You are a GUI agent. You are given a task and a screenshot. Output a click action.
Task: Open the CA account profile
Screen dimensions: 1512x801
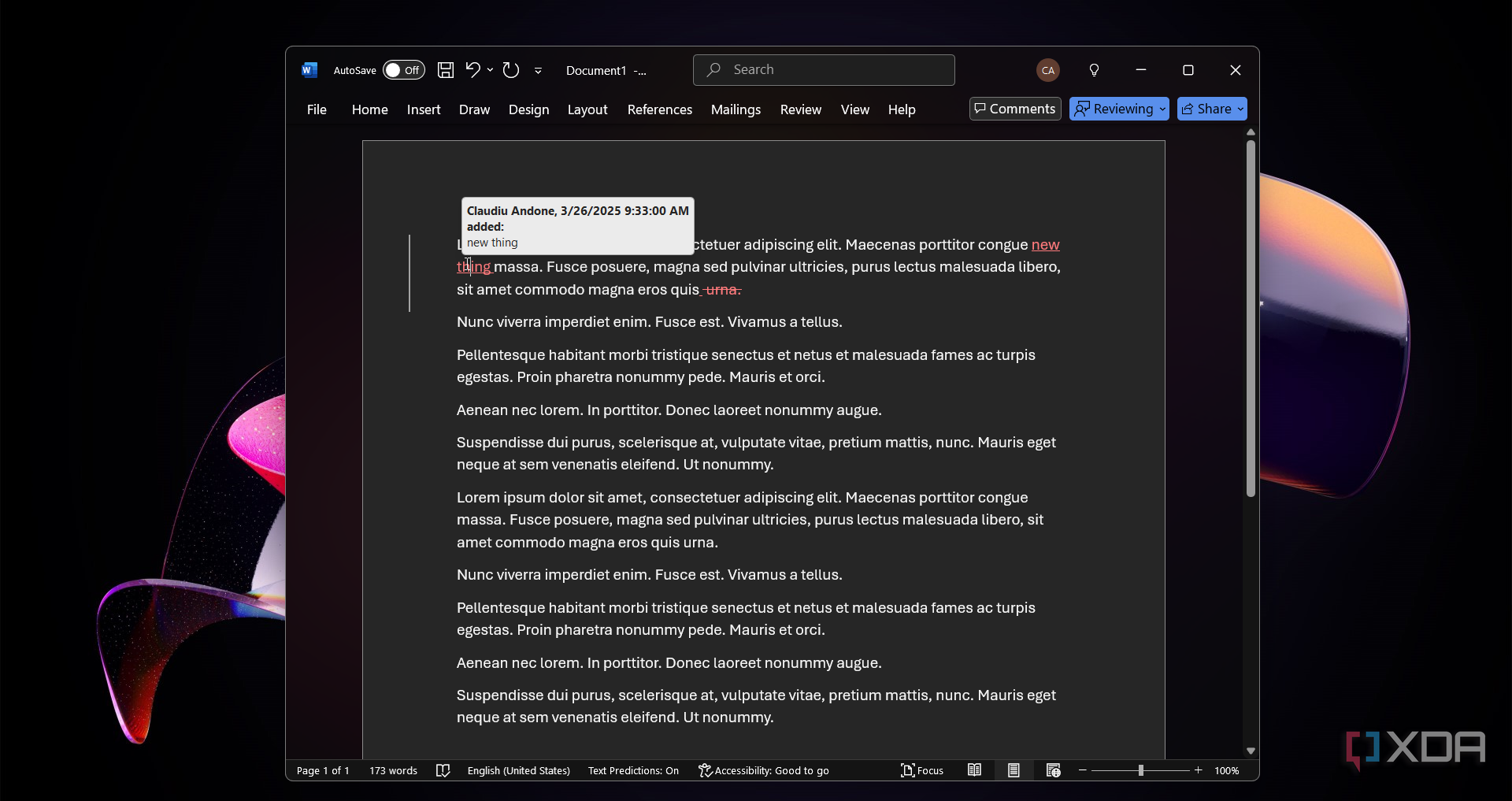1048,70
